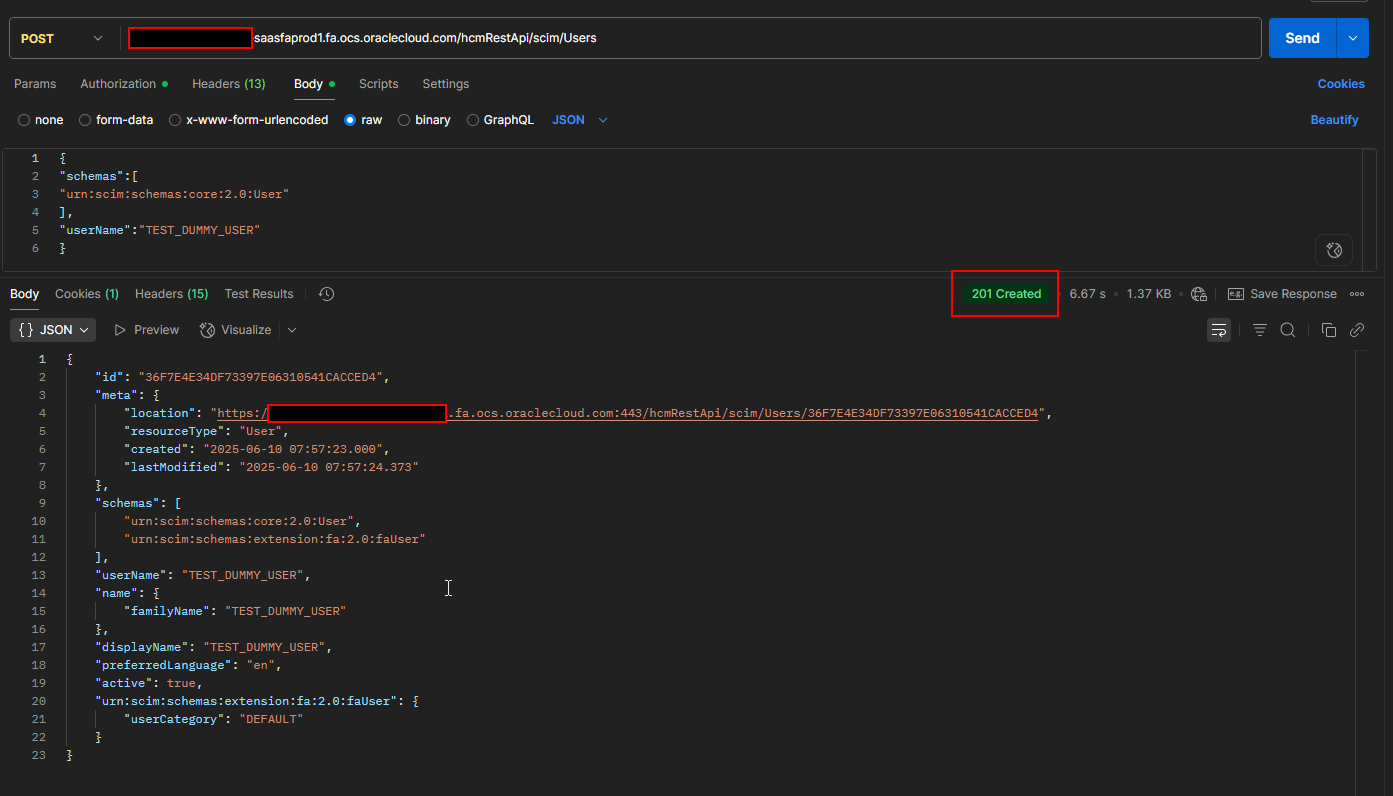Click the "userCategory": "DEFAULT" line

[213, 719]
